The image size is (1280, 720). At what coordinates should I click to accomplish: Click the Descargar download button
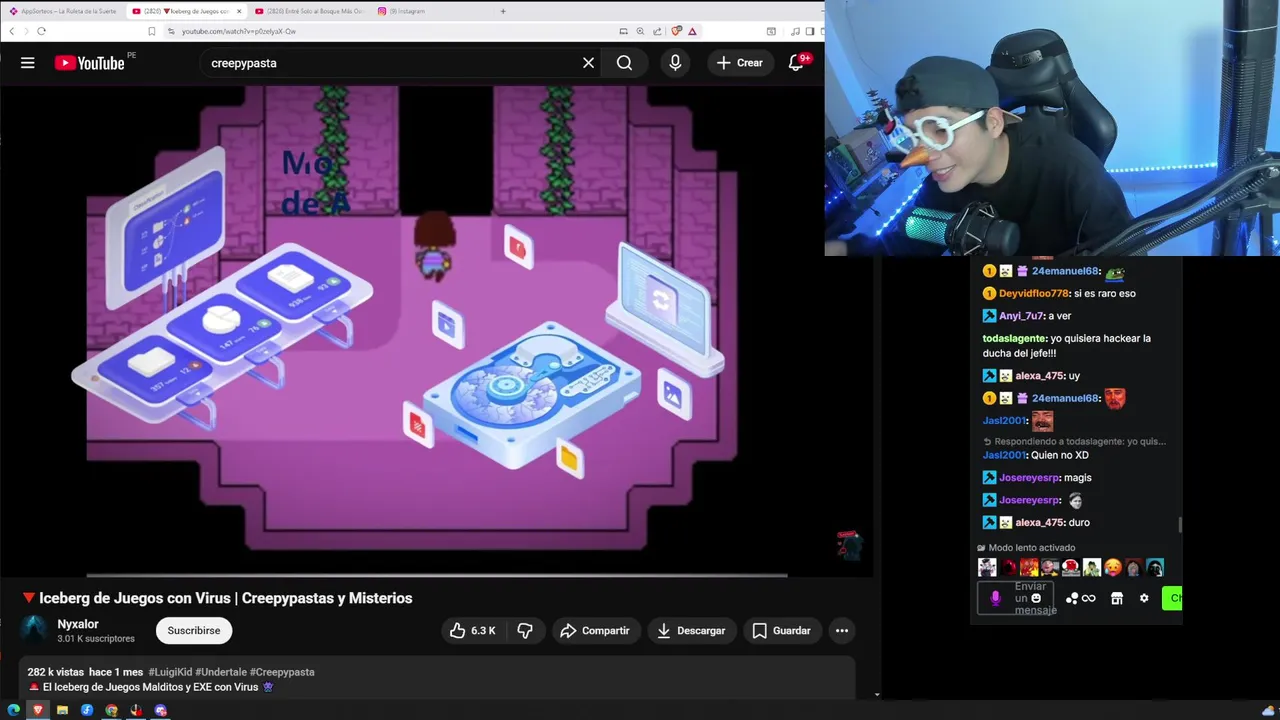pos(691,631)
